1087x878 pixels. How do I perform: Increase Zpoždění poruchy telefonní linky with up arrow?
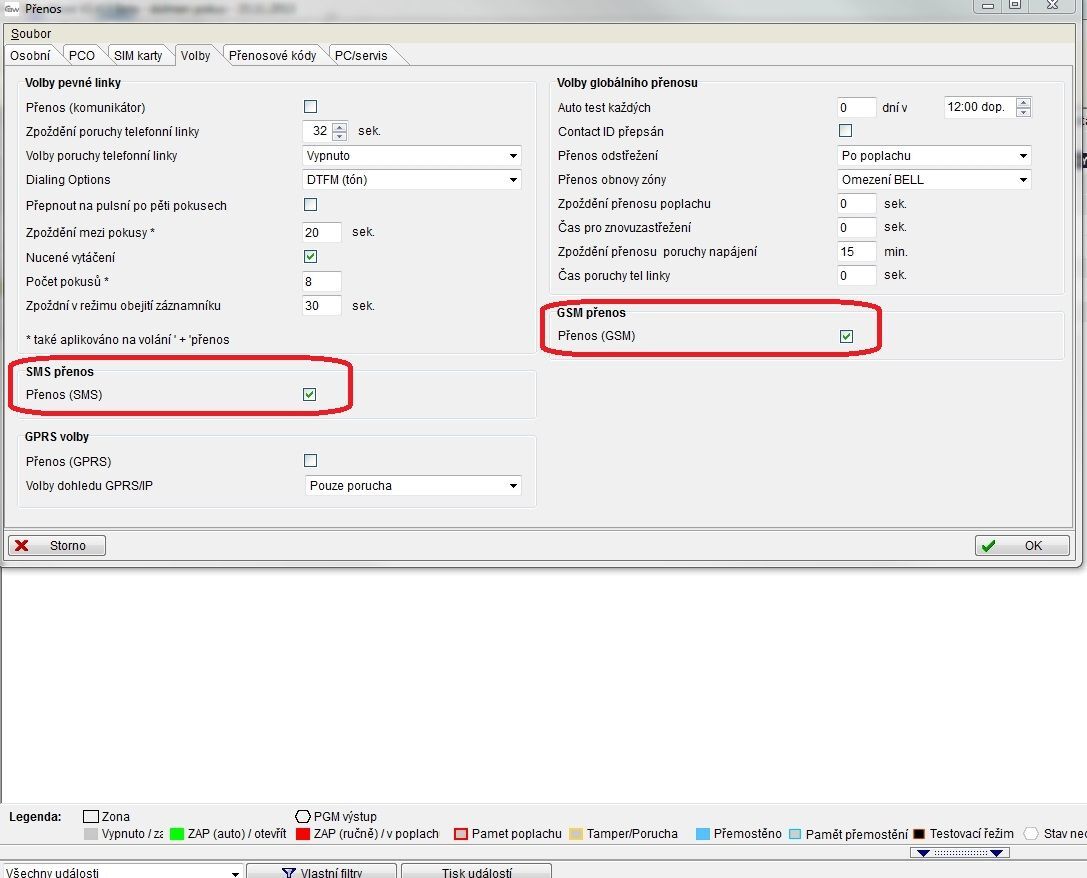click(340, 127)
